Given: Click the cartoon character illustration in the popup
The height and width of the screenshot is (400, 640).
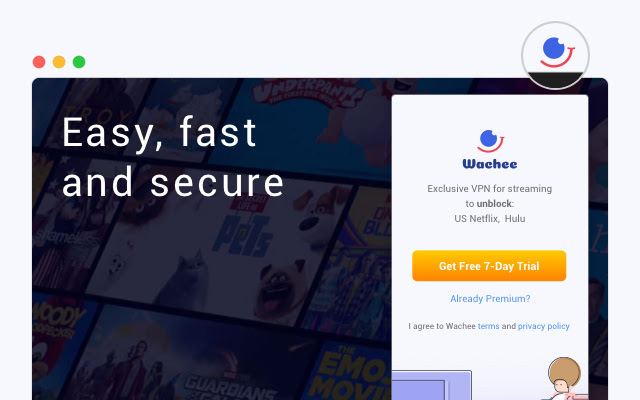Looking at the screenshot, I should click(563, 379).
